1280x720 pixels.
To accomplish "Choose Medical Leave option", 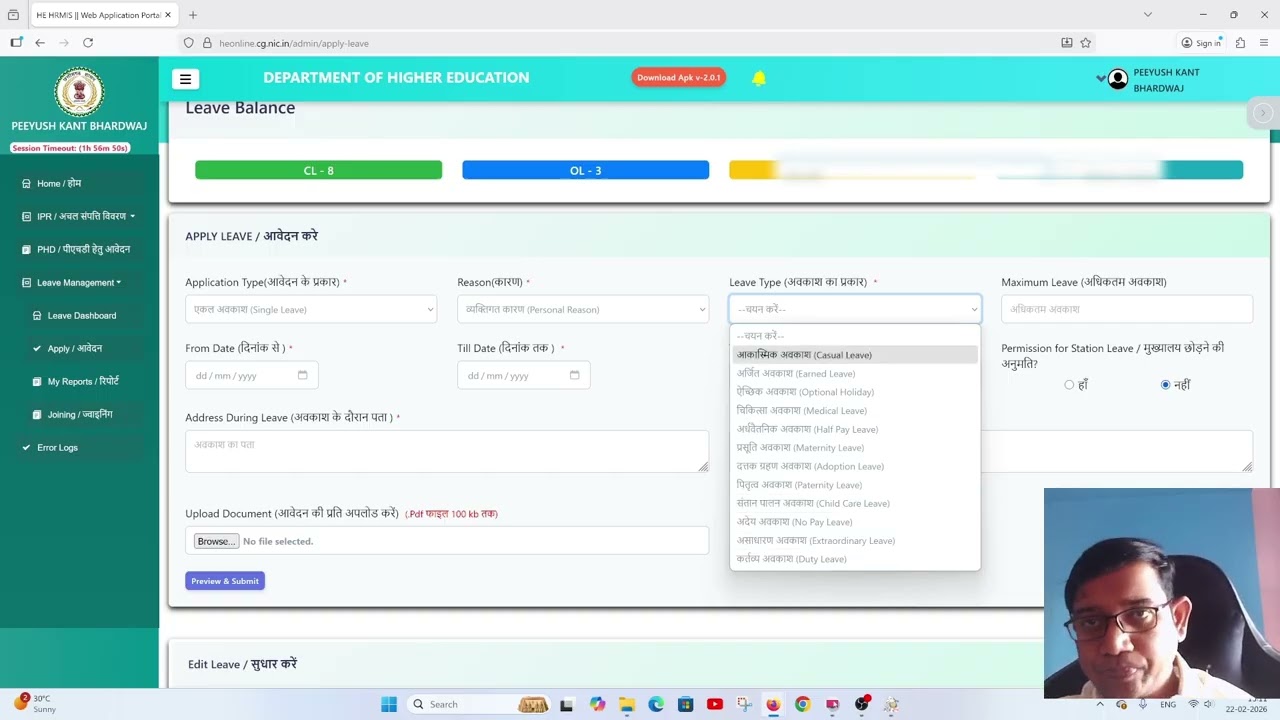I will tap(855, 410).
